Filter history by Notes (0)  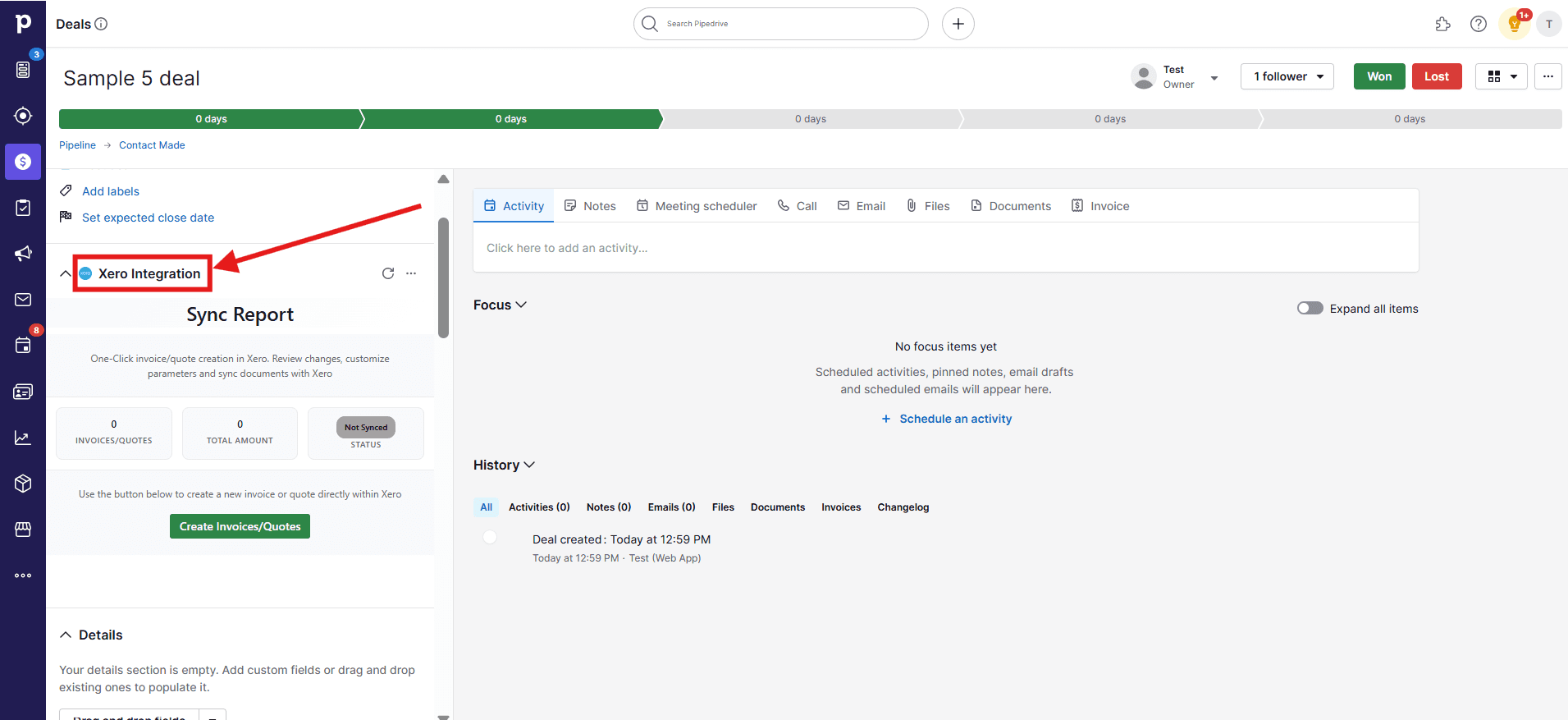(609, 507)
